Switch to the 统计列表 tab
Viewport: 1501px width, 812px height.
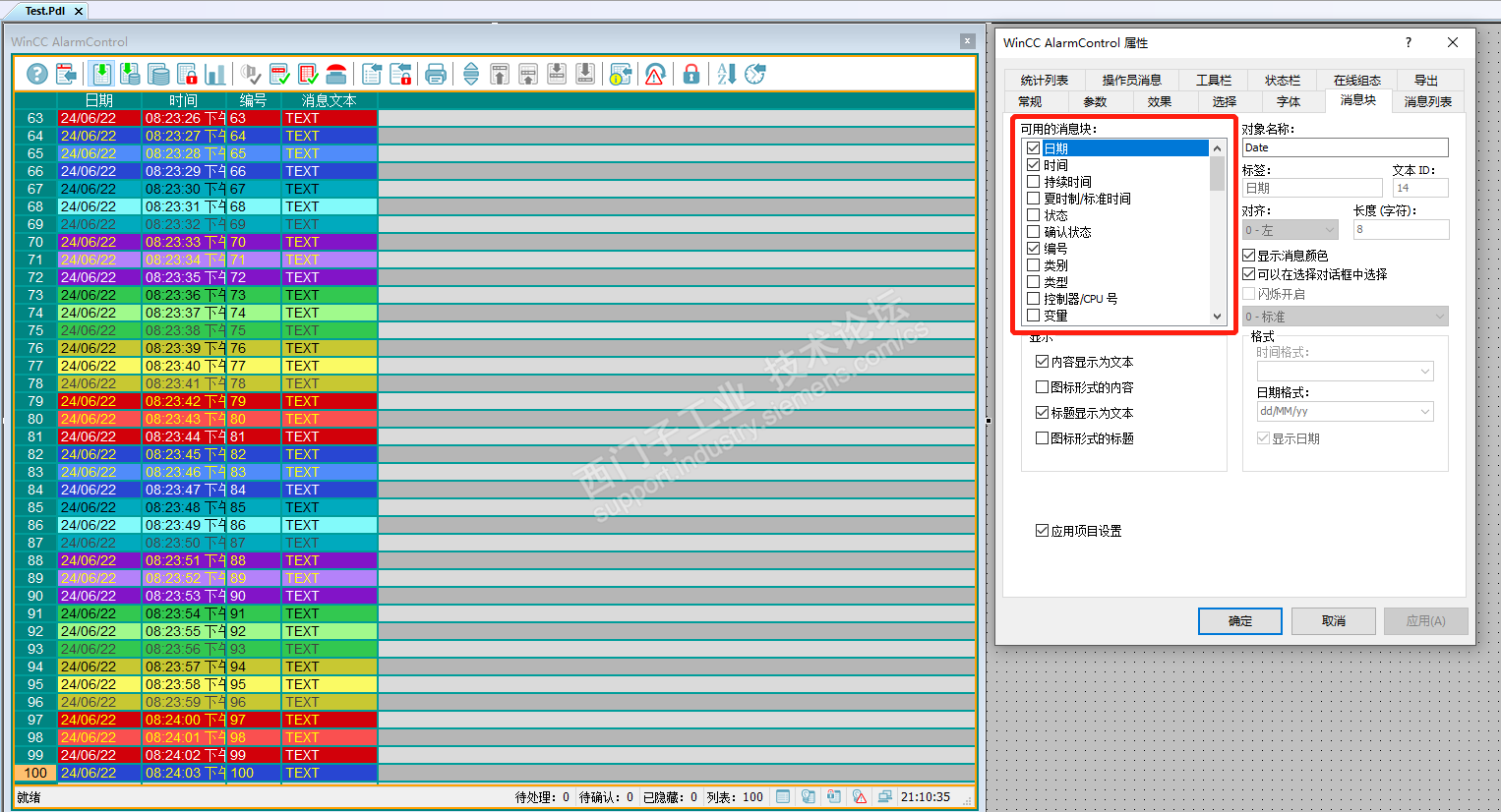click(x=1044, y=81)
